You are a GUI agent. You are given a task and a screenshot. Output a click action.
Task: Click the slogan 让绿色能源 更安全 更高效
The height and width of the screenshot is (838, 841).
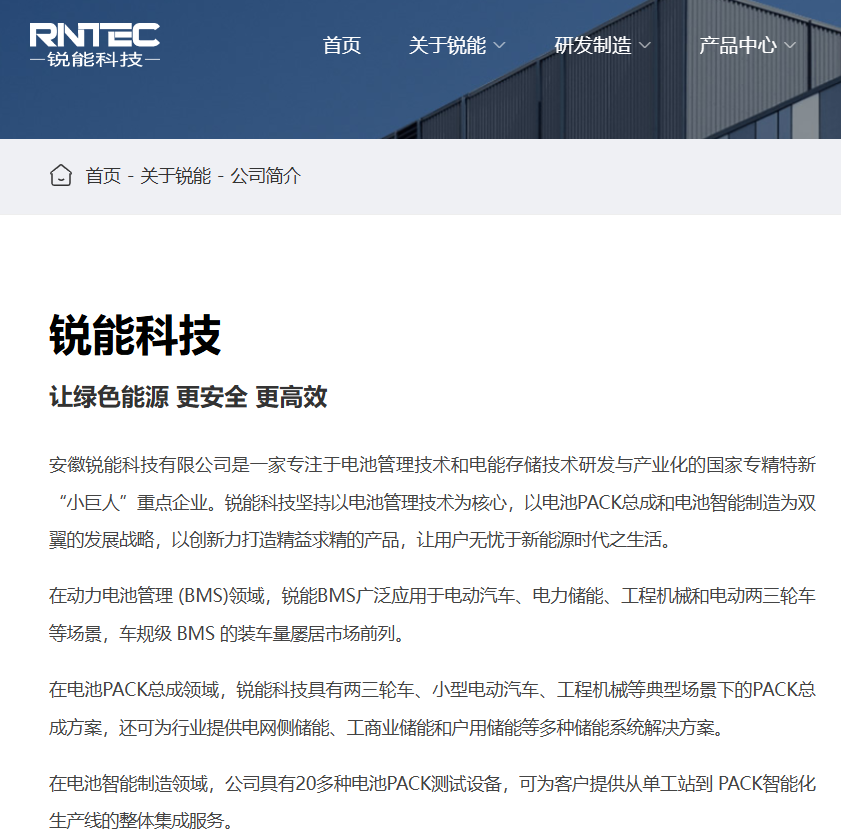click(188, 397)
